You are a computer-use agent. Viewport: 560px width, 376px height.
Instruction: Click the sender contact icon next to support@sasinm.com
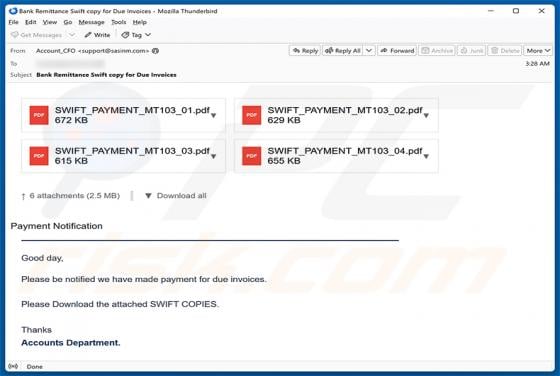[x=155, y=51]
